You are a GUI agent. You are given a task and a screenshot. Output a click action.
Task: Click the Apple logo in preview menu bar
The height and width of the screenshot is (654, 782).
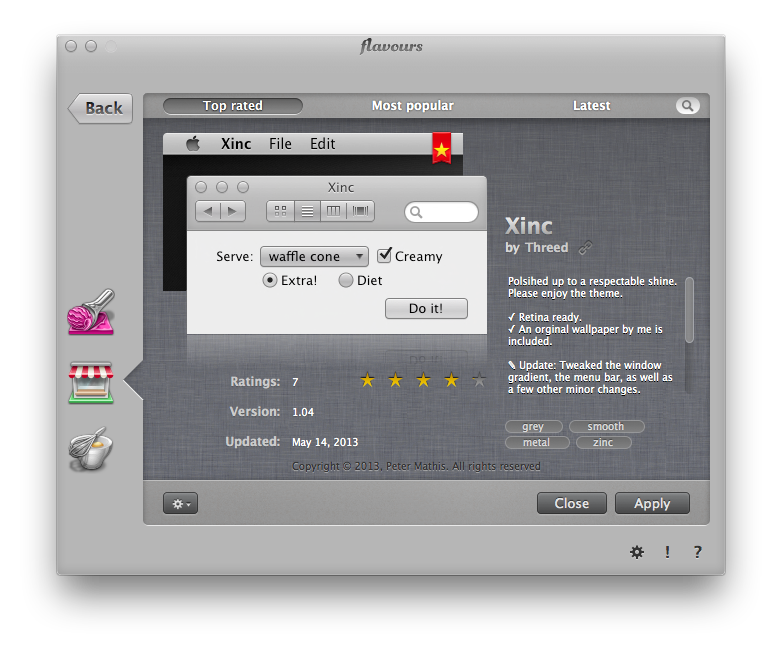[x=193, y=144]
